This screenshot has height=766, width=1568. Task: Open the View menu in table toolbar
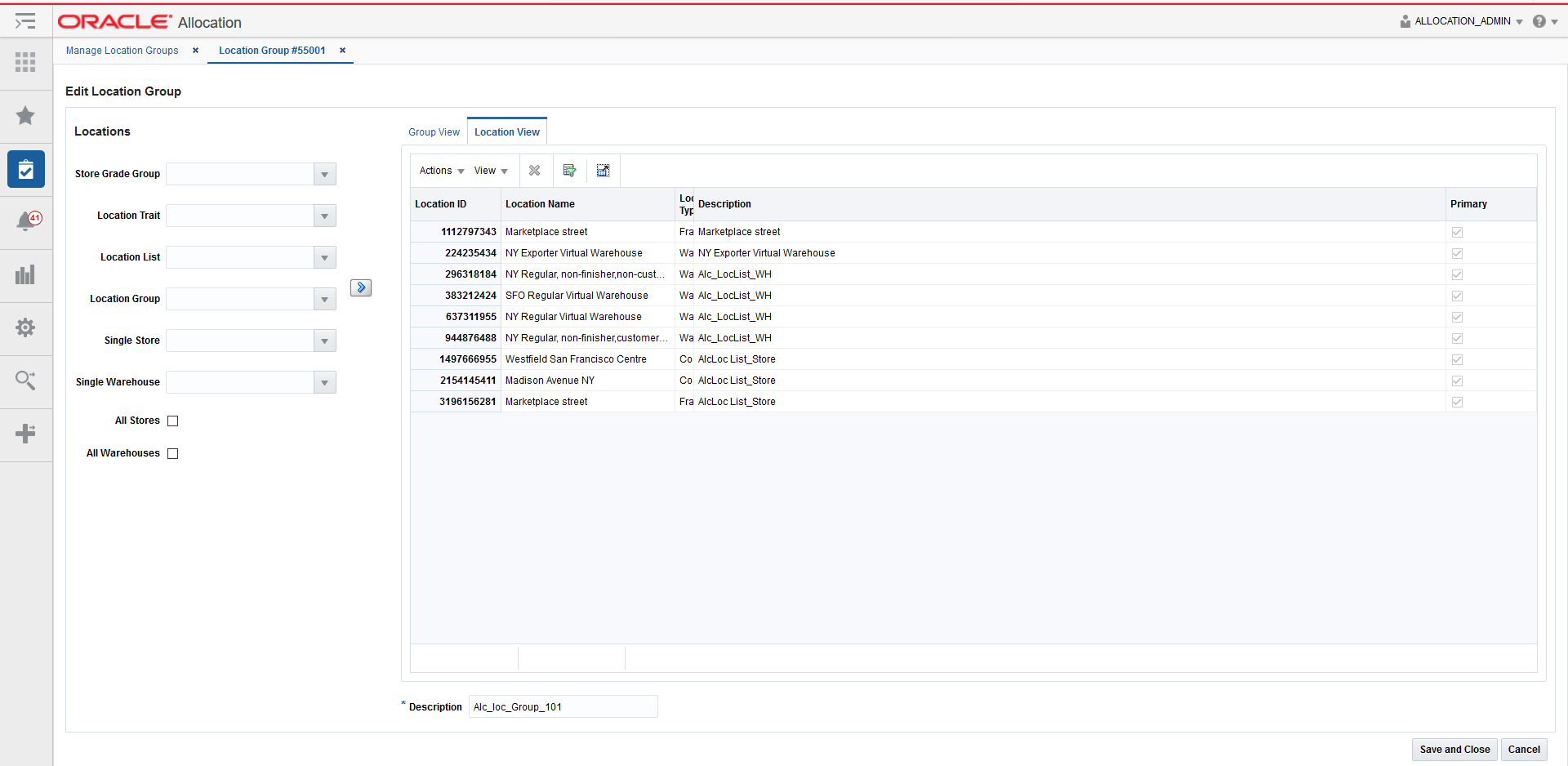tap(491, 171)
